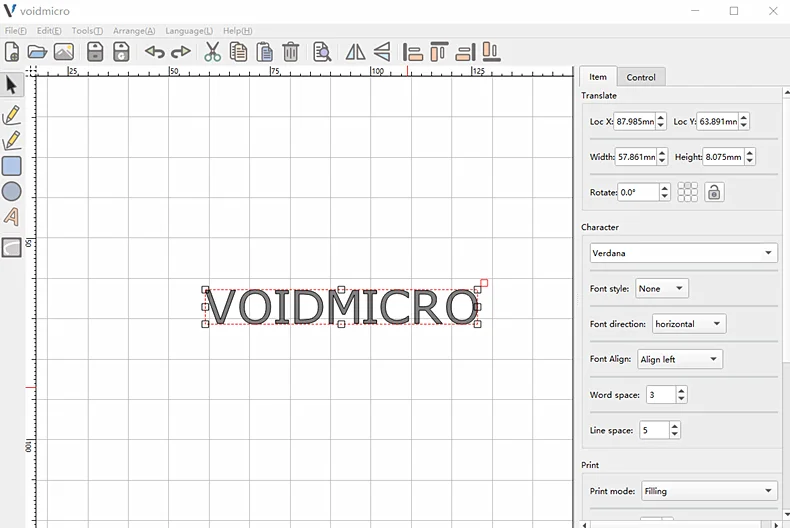Select the lower pencil drawing tool
Screen dimensions: 790x528
click(x=12, y=141)
